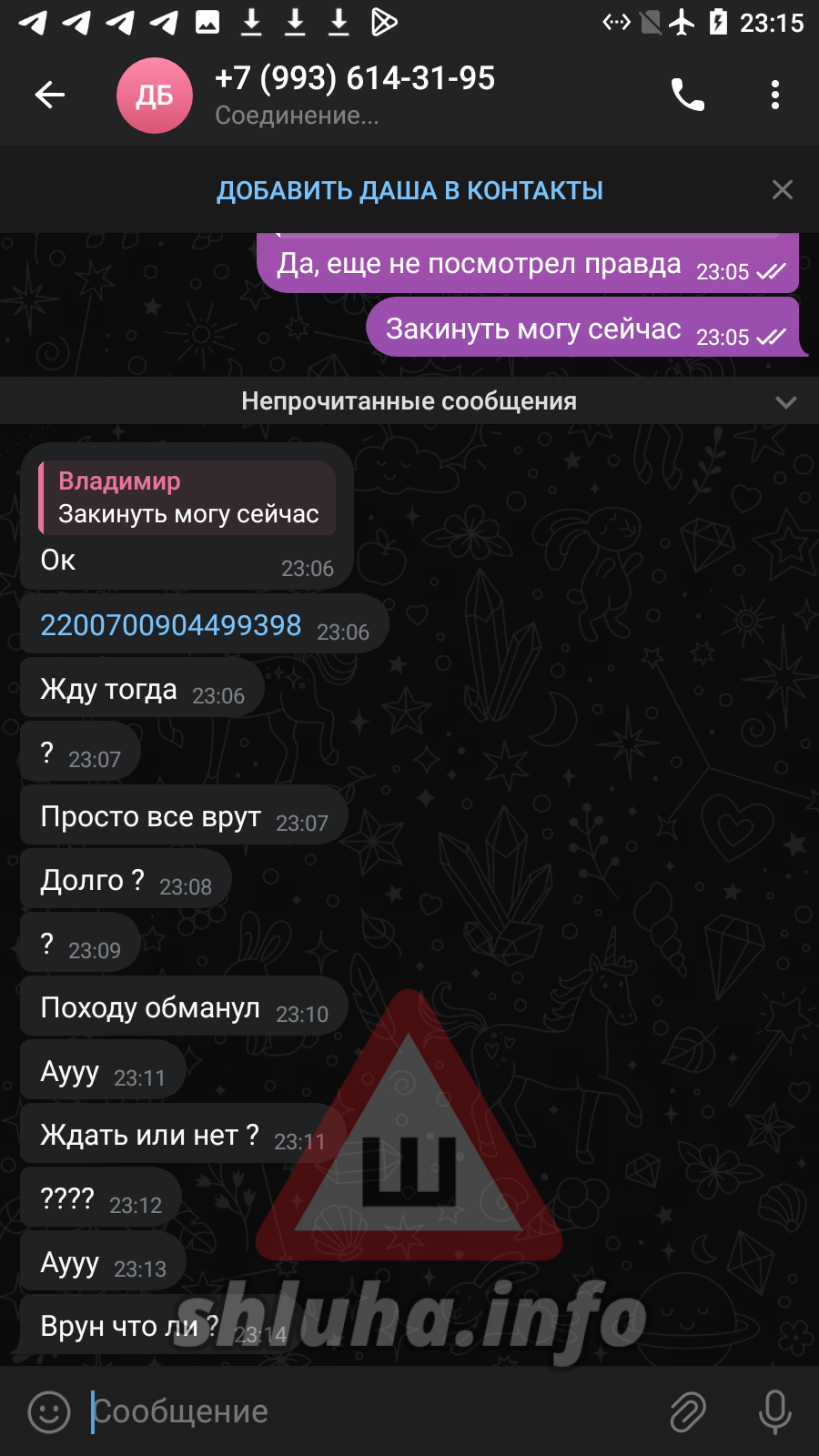Tap the 'Походу обманул' message bubble
Viewport: 819px width, 1456px height.
pos(184,1007)
